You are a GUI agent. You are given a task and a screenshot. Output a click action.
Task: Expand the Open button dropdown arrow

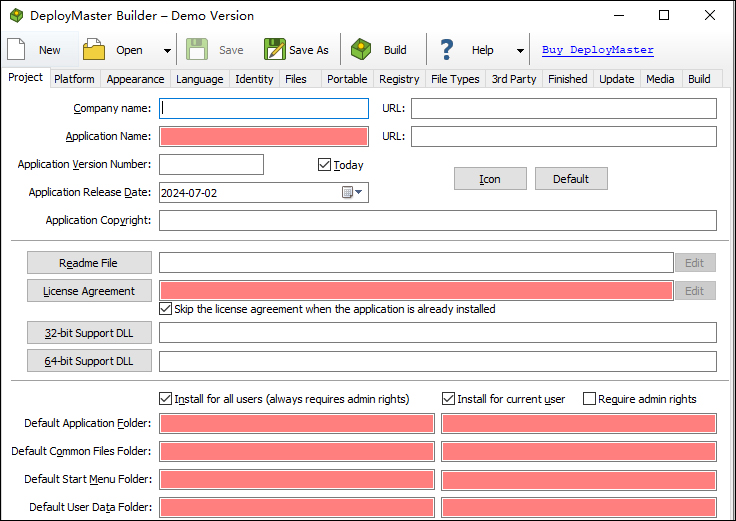tap(167, 50)
